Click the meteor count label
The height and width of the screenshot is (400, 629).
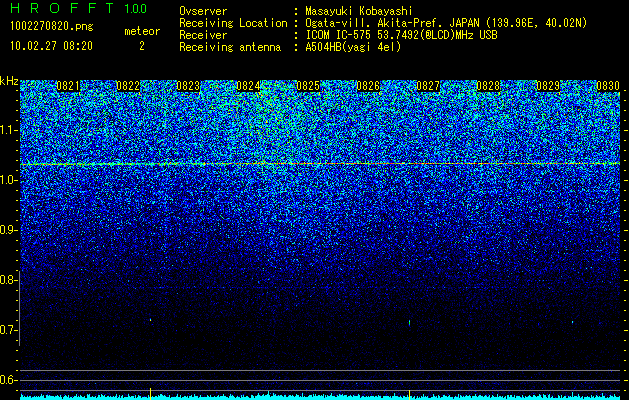[x=142, y=31]
